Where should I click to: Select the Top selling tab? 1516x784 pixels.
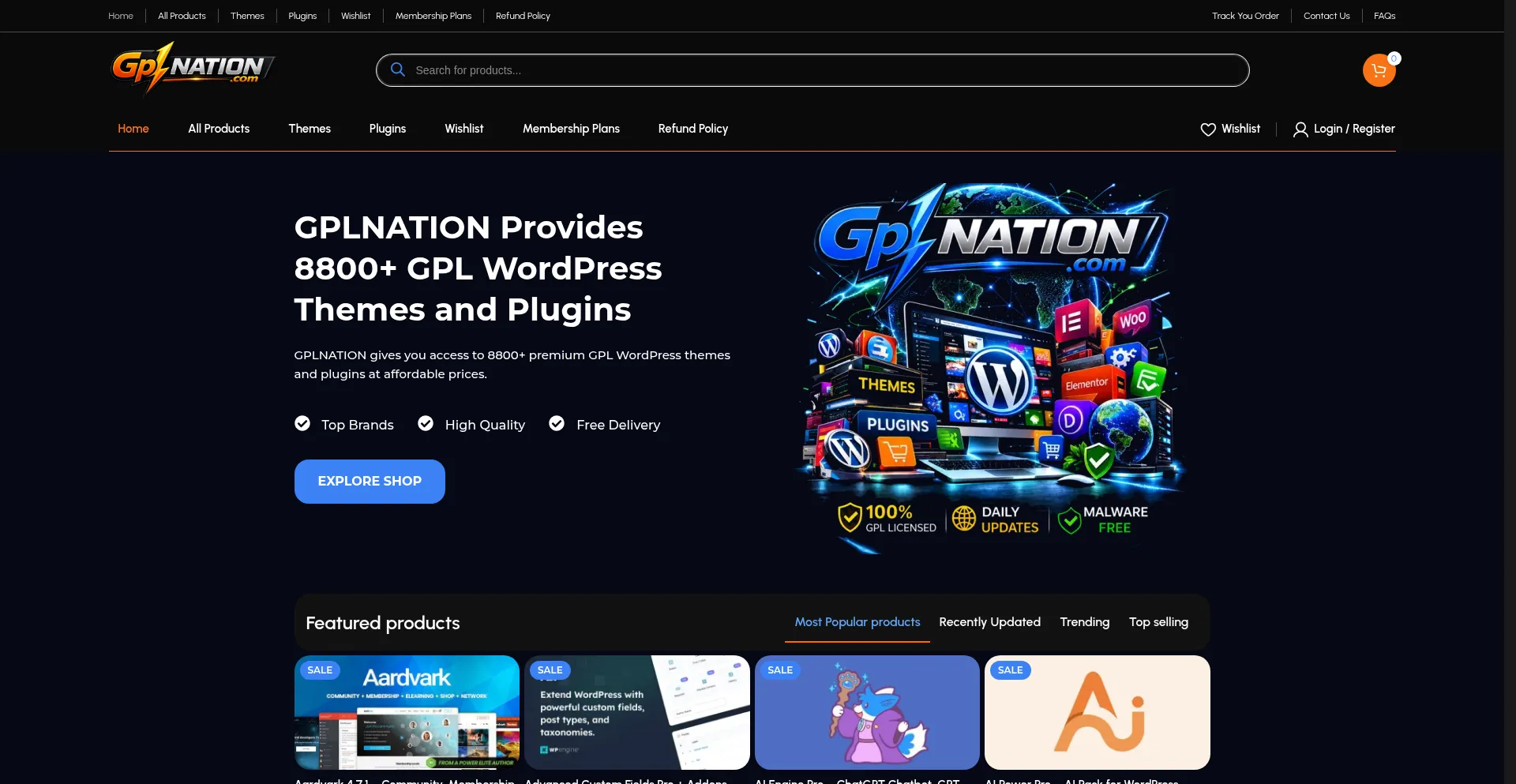[1158, 622]
